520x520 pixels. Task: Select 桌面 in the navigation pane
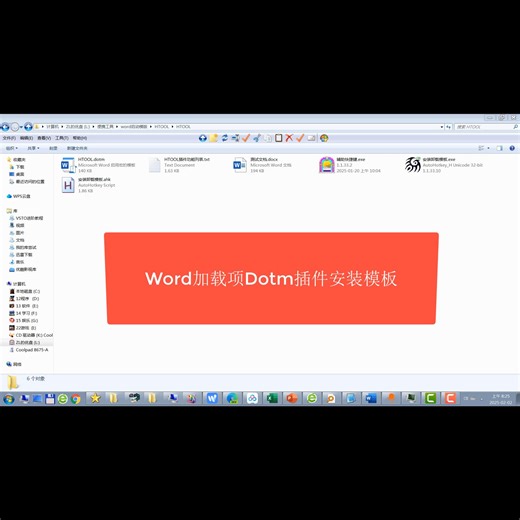tap(20, 174)
